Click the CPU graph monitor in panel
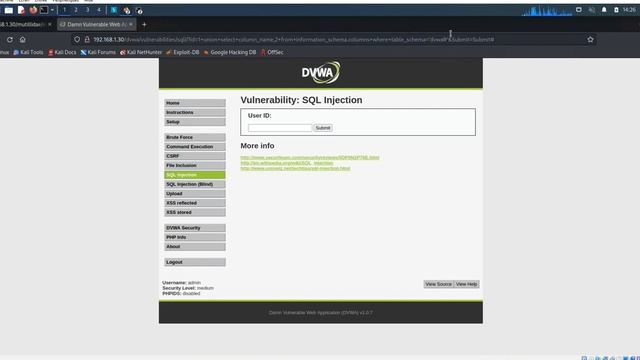 point(547,11)
